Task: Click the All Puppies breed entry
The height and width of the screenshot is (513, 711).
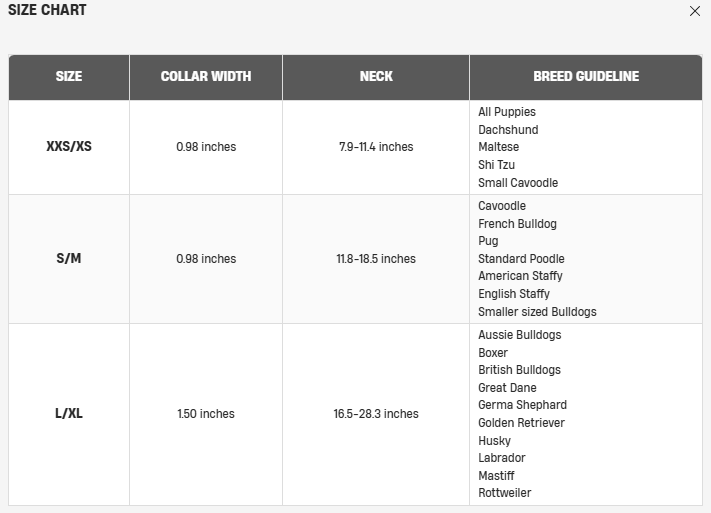Action: click(x=506, y=112)
